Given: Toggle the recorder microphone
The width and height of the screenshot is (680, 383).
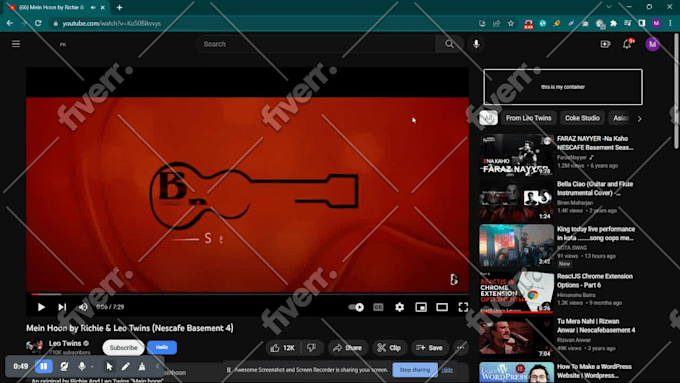Looking at the screenshot, I should [x=82, y=367].
